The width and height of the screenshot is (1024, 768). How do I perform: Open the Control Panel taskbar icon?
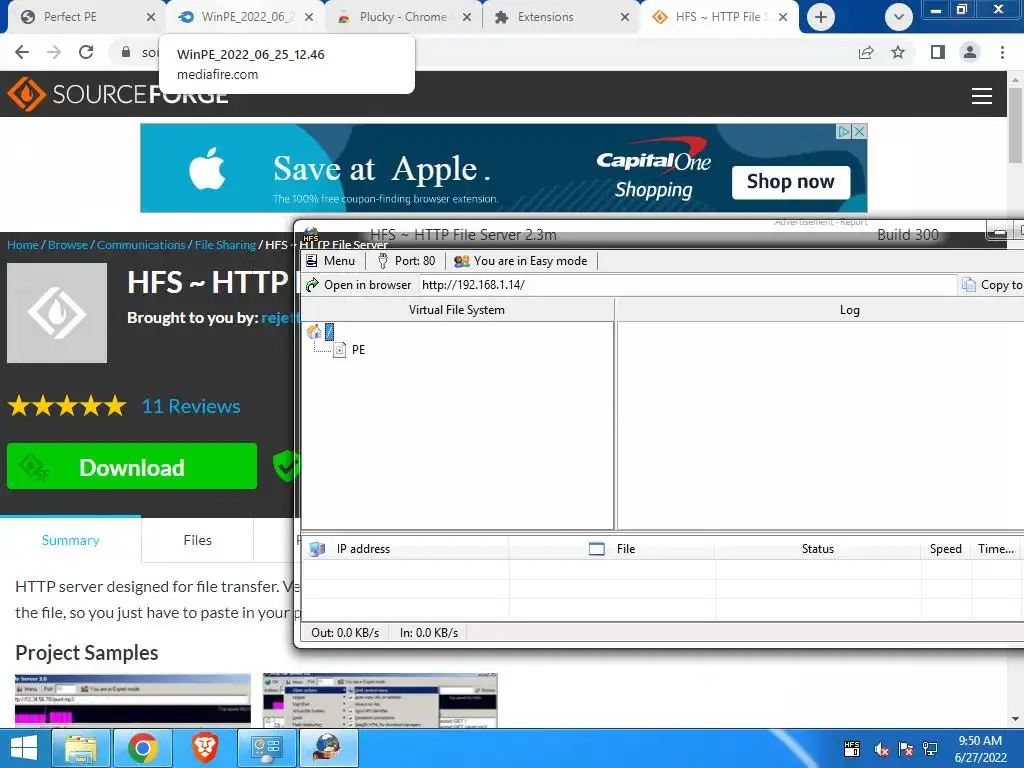(x=266, y=748)
